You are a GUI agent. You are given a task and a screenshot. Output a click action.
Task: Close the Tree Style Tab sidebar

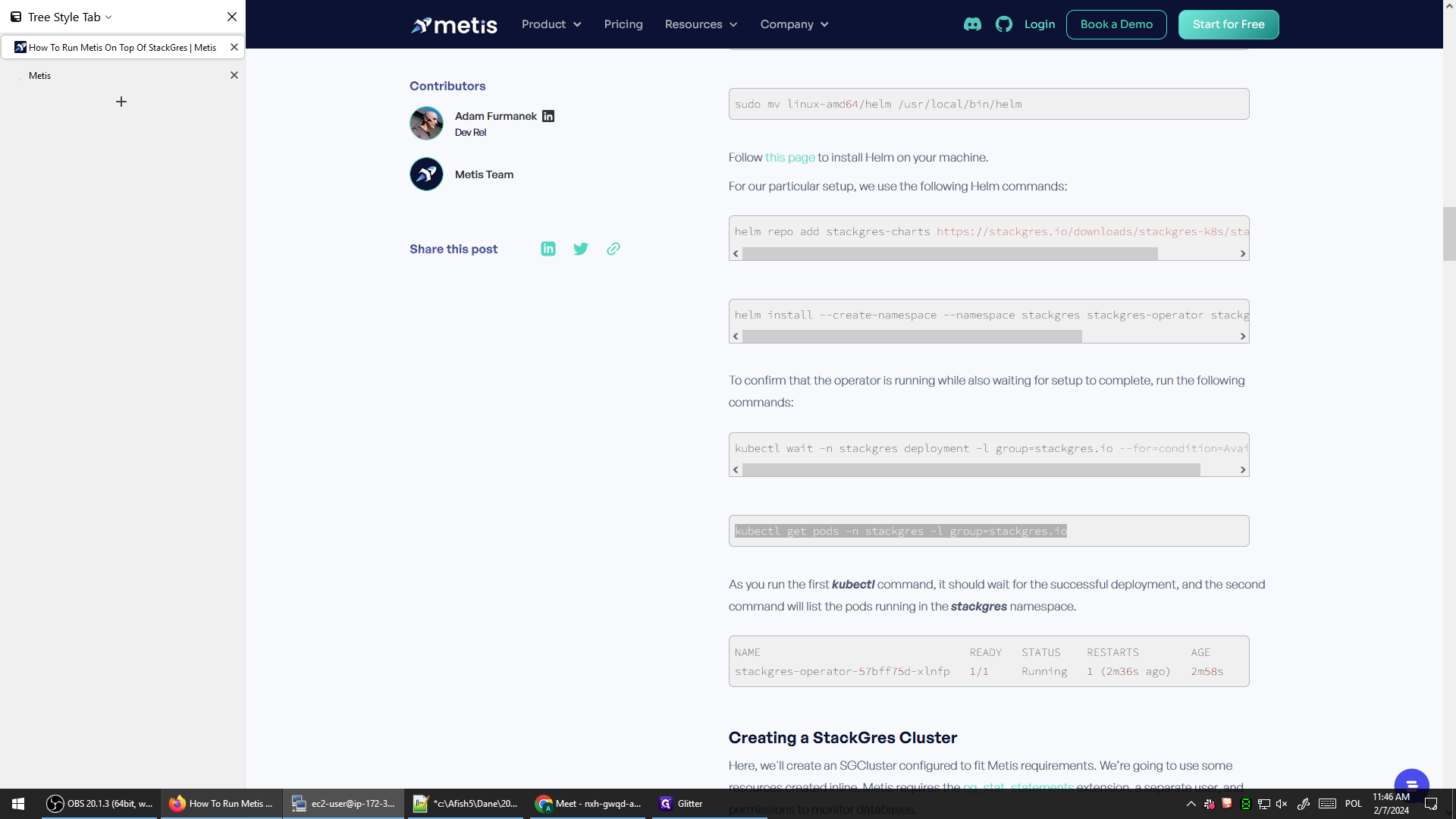tap(232, 17)
